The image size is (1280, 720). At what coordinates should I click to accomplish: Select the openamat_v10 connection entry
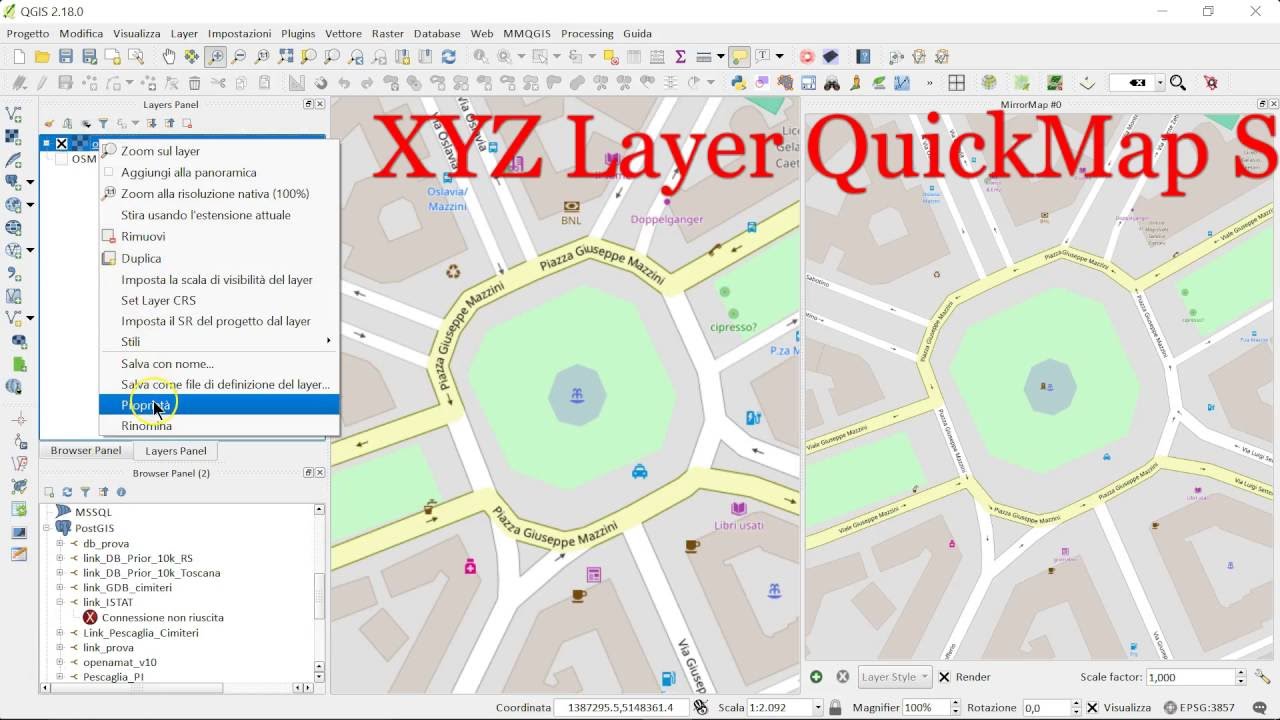(120, 663)
